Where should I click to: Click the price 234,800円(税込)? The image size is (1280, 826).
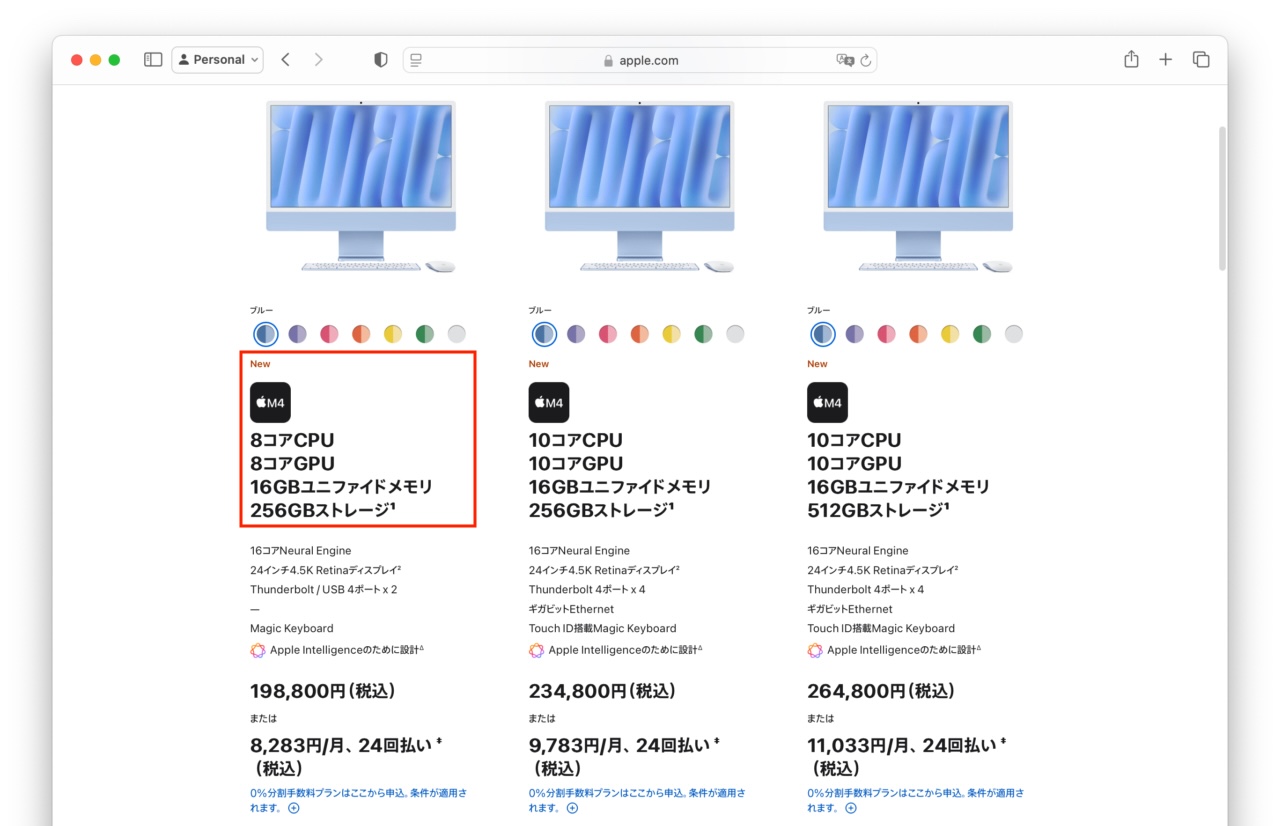coord(602,691)
